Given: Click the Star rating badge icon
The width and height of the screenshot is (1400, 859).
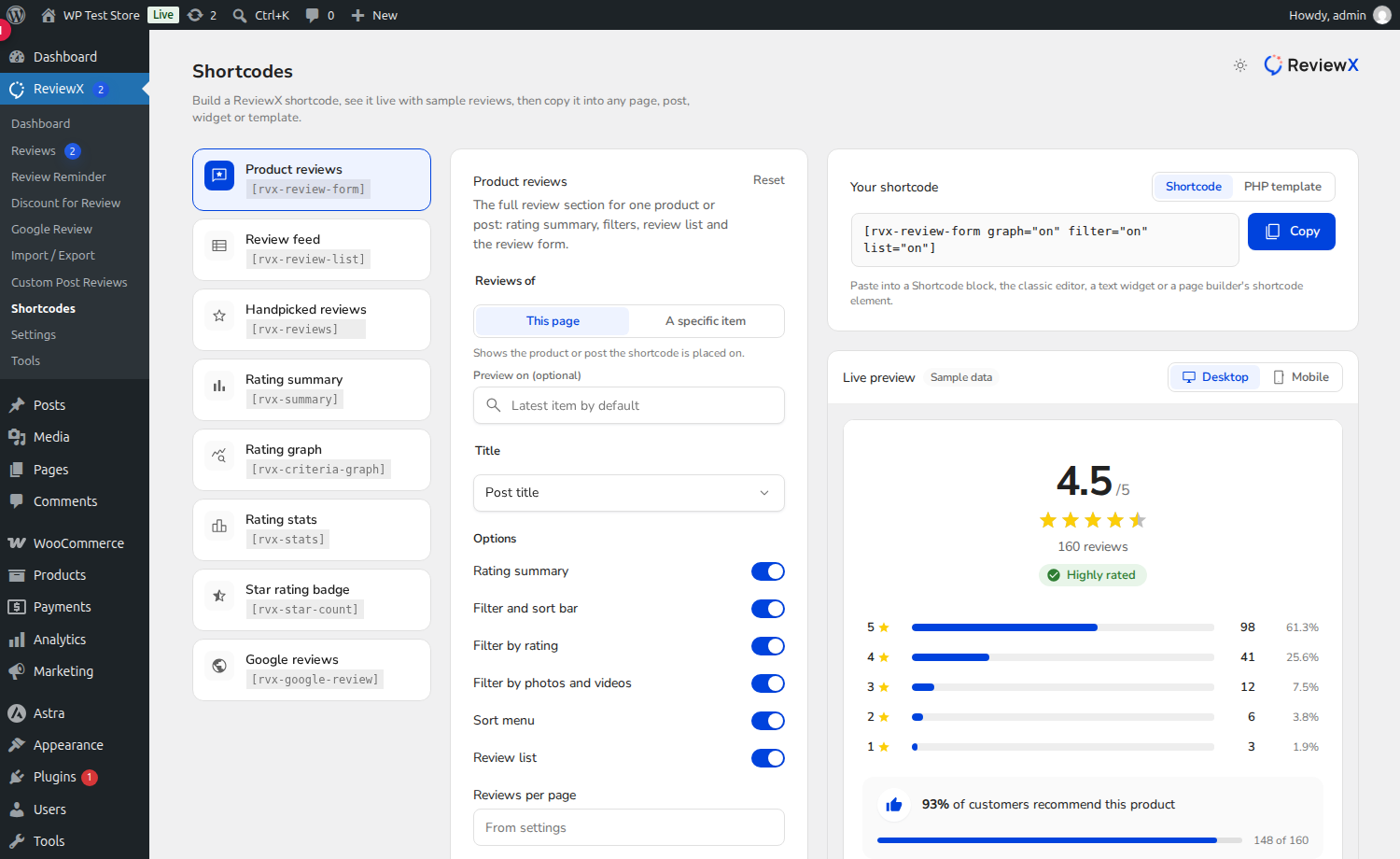Looking at the screenshot, I should (219, 596).
